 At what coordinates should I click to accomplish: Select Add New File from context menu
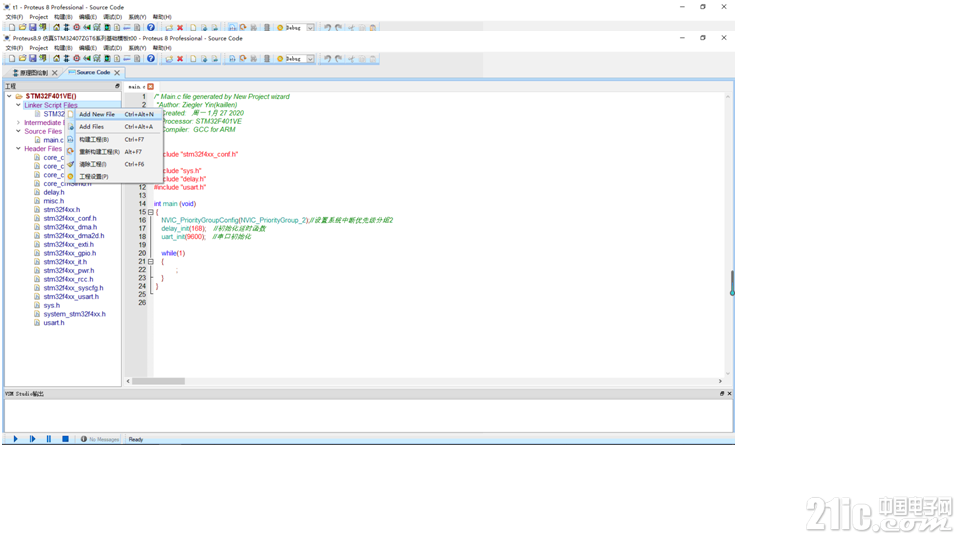[x=116, y=114]
